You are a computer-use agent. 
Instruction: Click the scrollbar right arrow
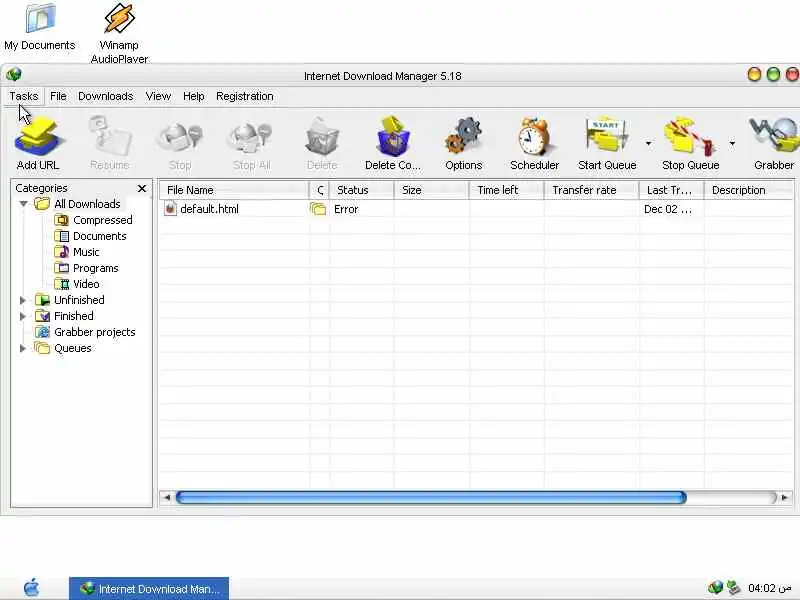(x=785, y=497)
